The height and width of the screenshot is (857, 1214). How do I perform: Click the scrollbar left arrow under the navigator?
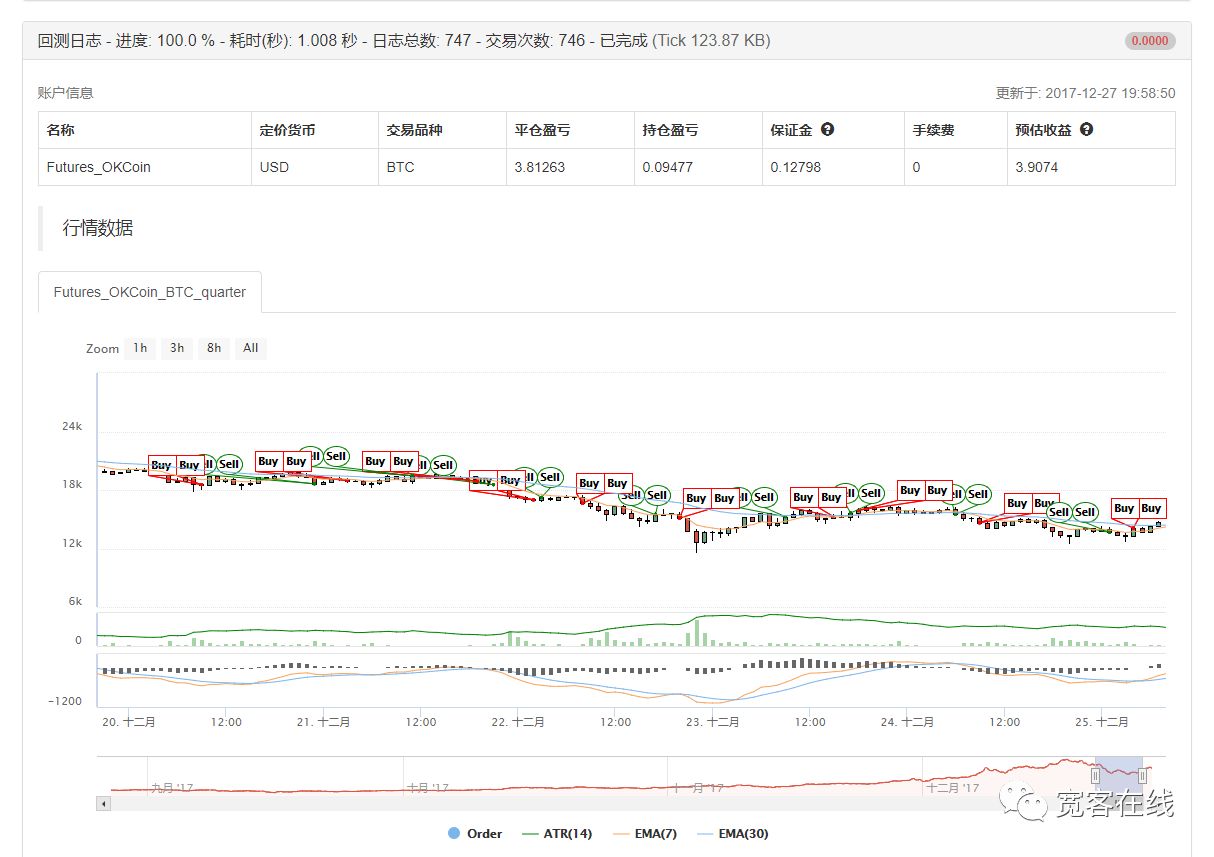(x=103, y=803)
